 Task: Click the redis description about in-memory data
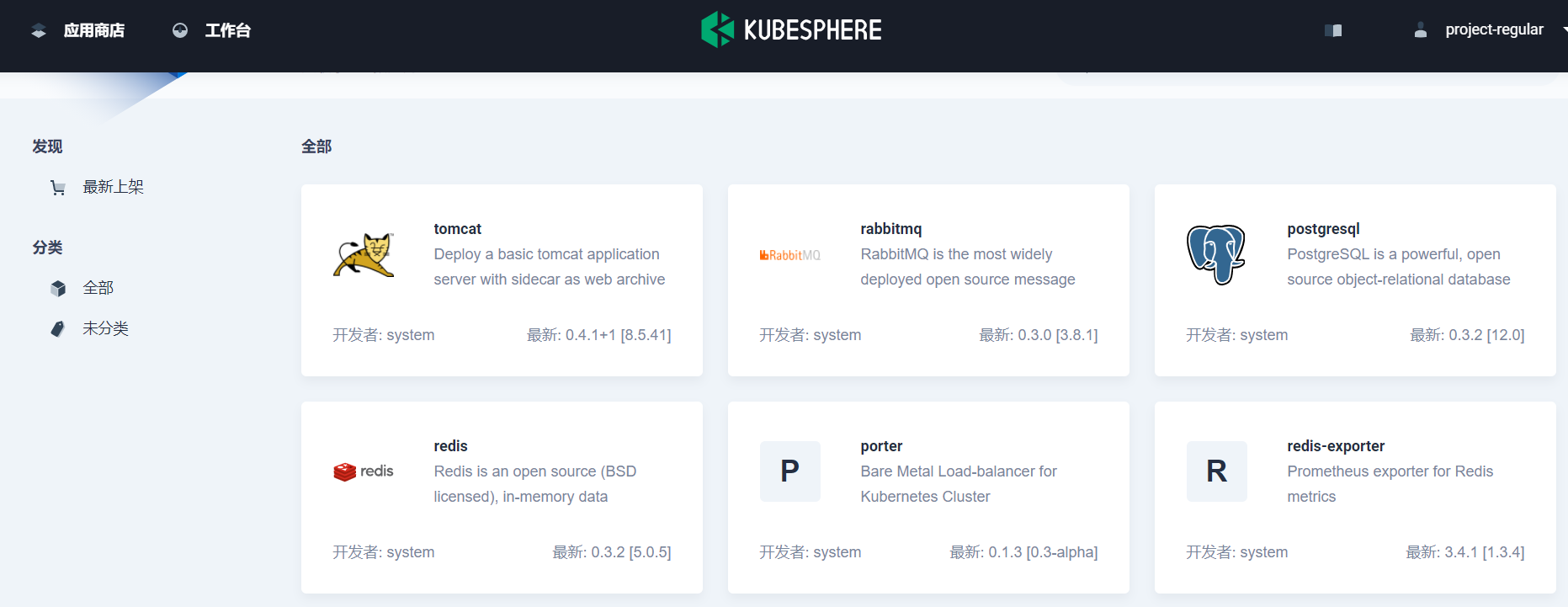(x=534, y=484)
